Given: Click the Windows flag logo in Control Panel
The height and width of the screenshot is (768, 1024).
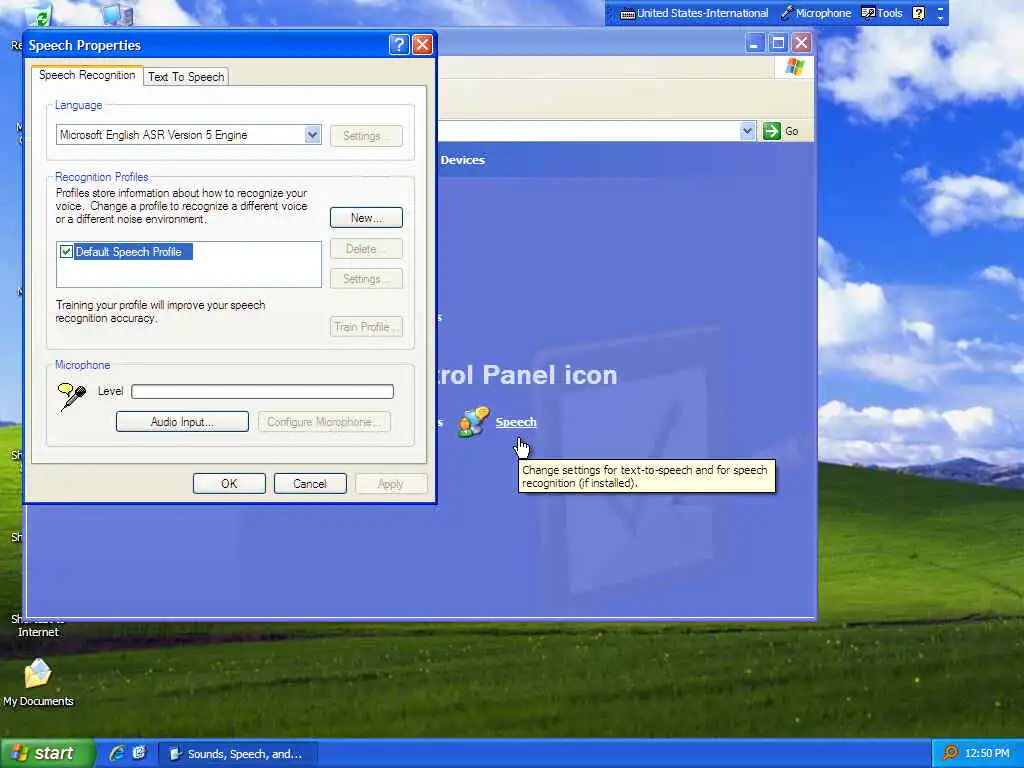Looking at the screenshot, I should coord(795,67).
